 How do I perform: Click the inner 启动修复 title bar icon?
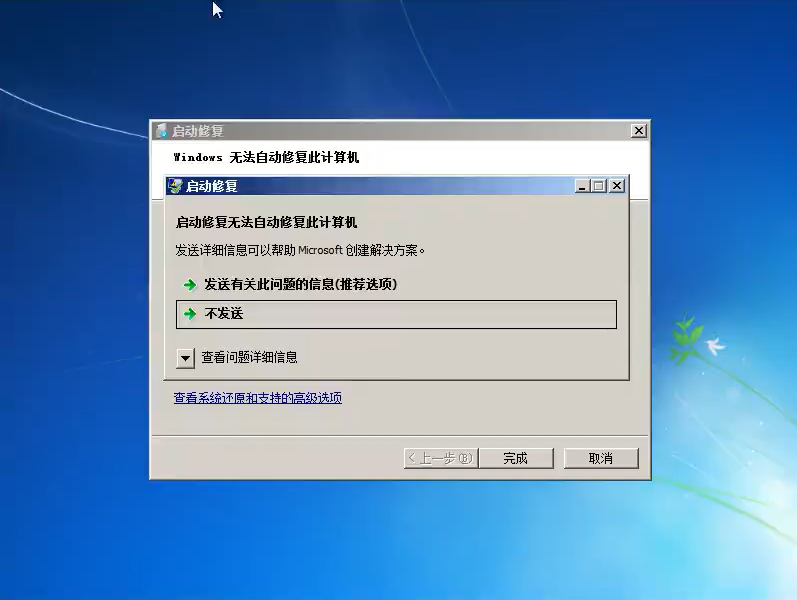click(175, 186)
